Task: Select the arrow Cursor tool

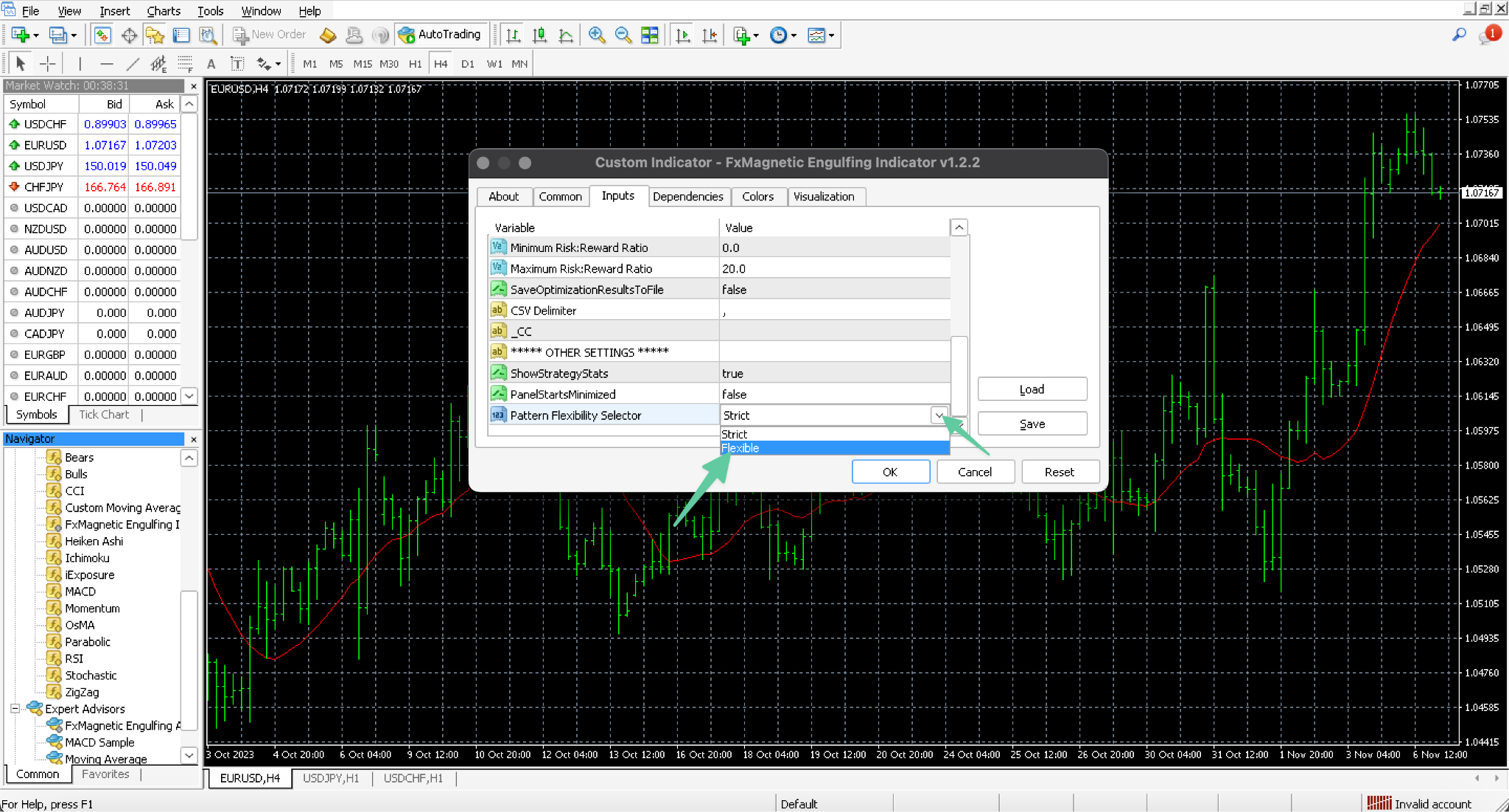Action: click(x=21, y=64)
